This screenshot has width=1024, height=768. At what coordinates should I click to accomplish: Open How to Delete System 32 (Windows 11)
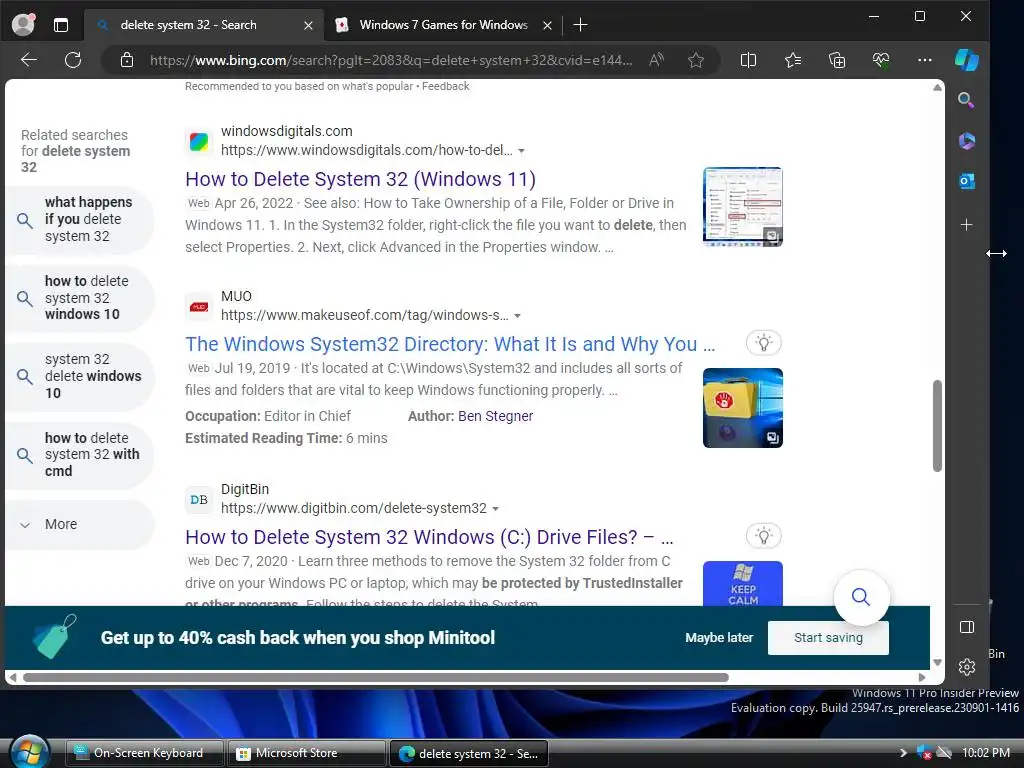point(360,179)
